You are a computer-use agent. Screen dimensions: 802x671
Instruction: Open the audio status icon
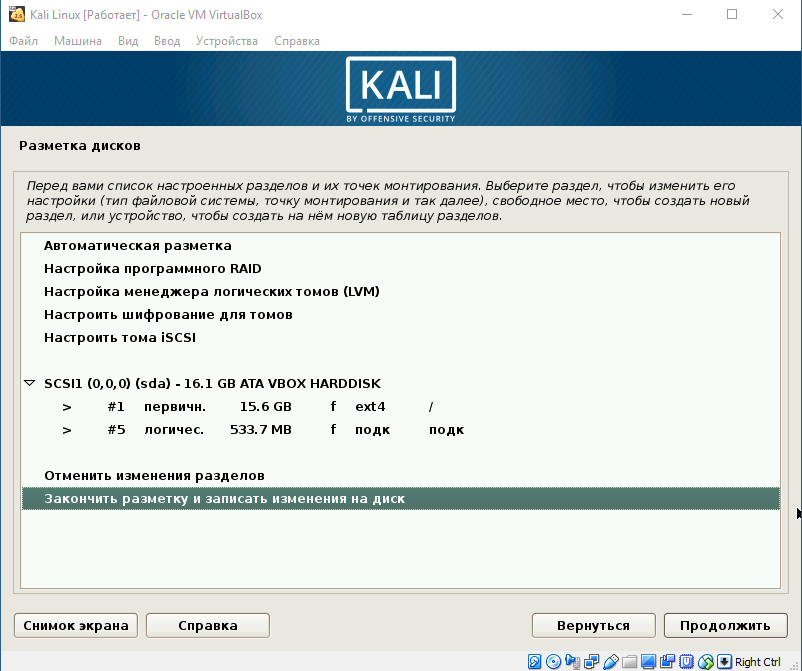click(572, 661)
